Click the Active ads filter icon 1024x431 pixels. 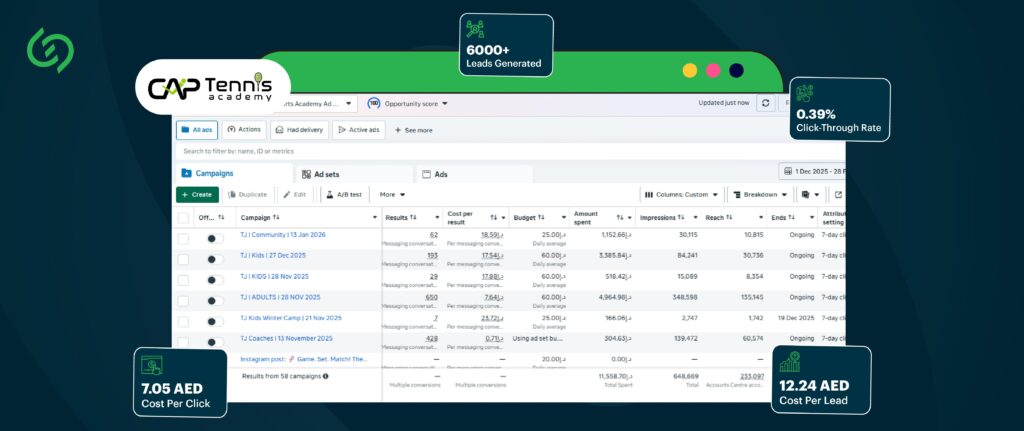[340, 130]
